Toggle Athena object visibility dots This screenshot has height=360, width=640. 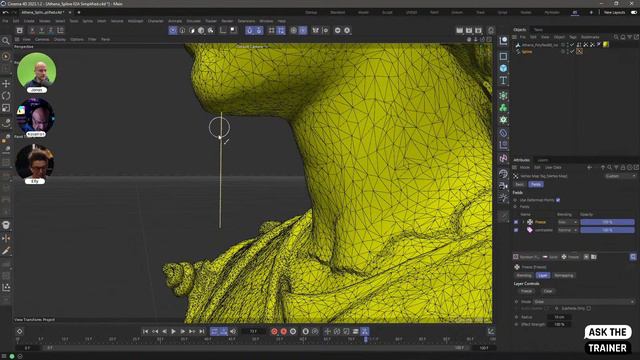567,44
